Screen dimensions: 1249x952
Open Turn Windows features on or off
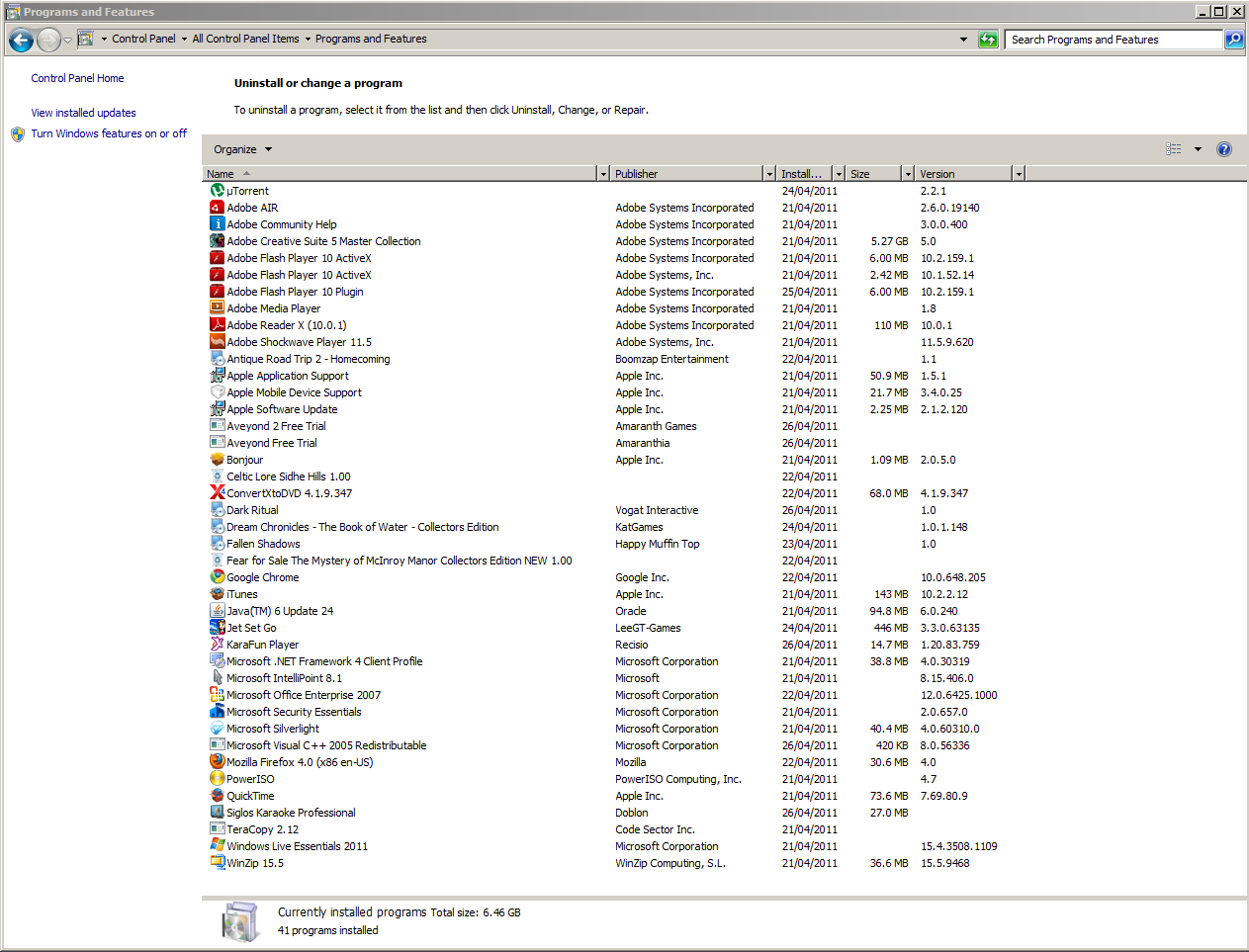click(109, 133)
